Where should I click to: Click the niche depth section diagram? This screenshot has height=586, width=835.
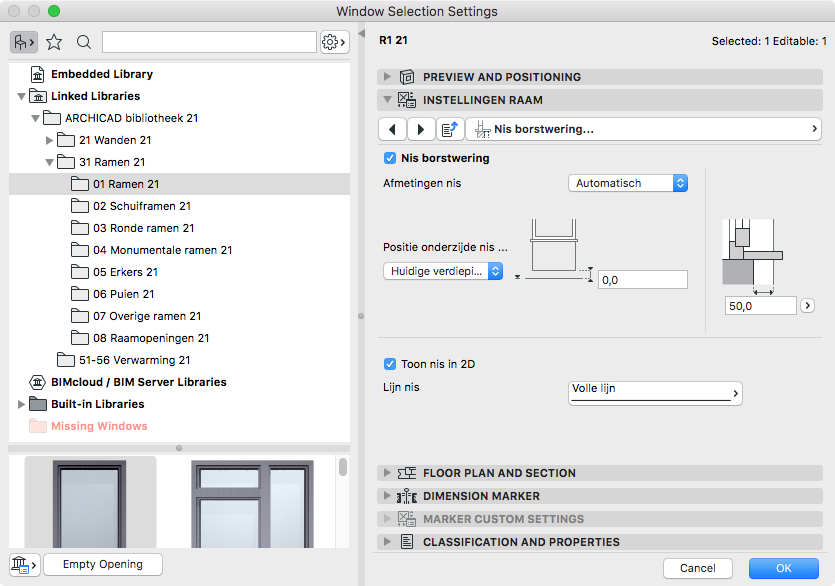pos(752,257)
